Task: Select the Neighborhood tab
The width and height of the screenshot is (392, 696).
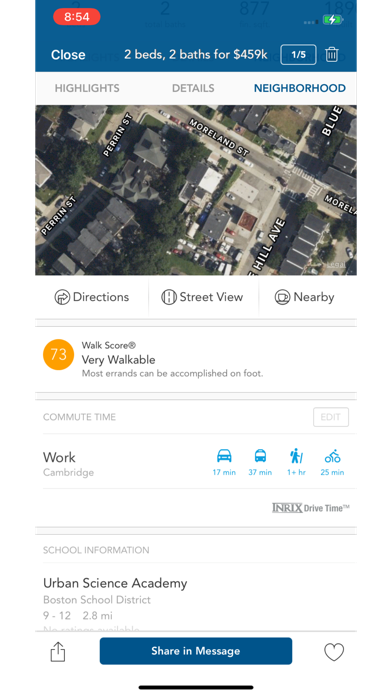Action: click(x=300, y=88)
